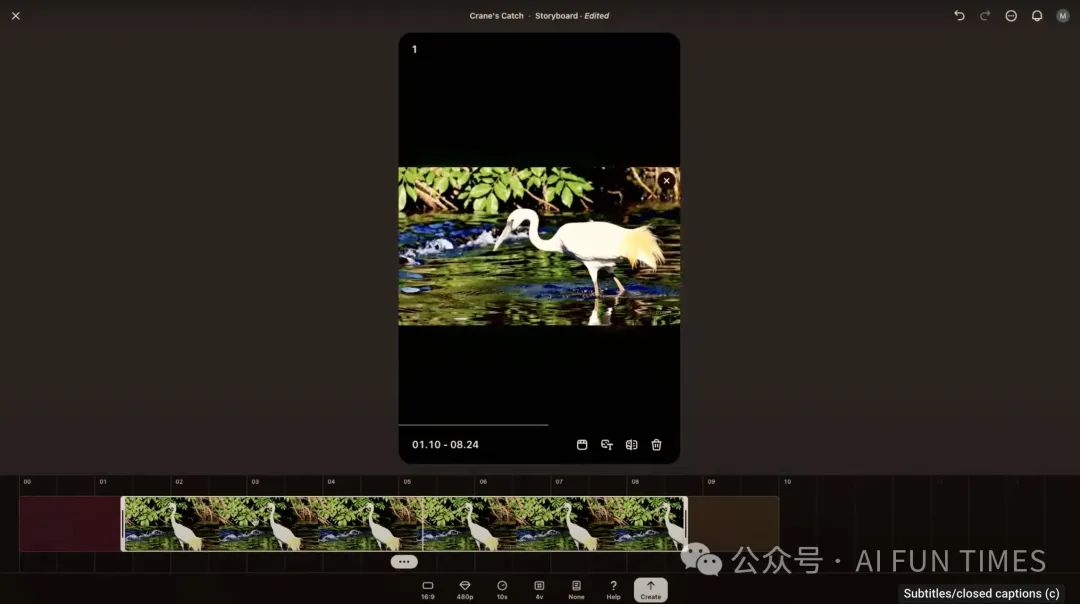Open the circled more-options menu at top

click(1011, 16)
